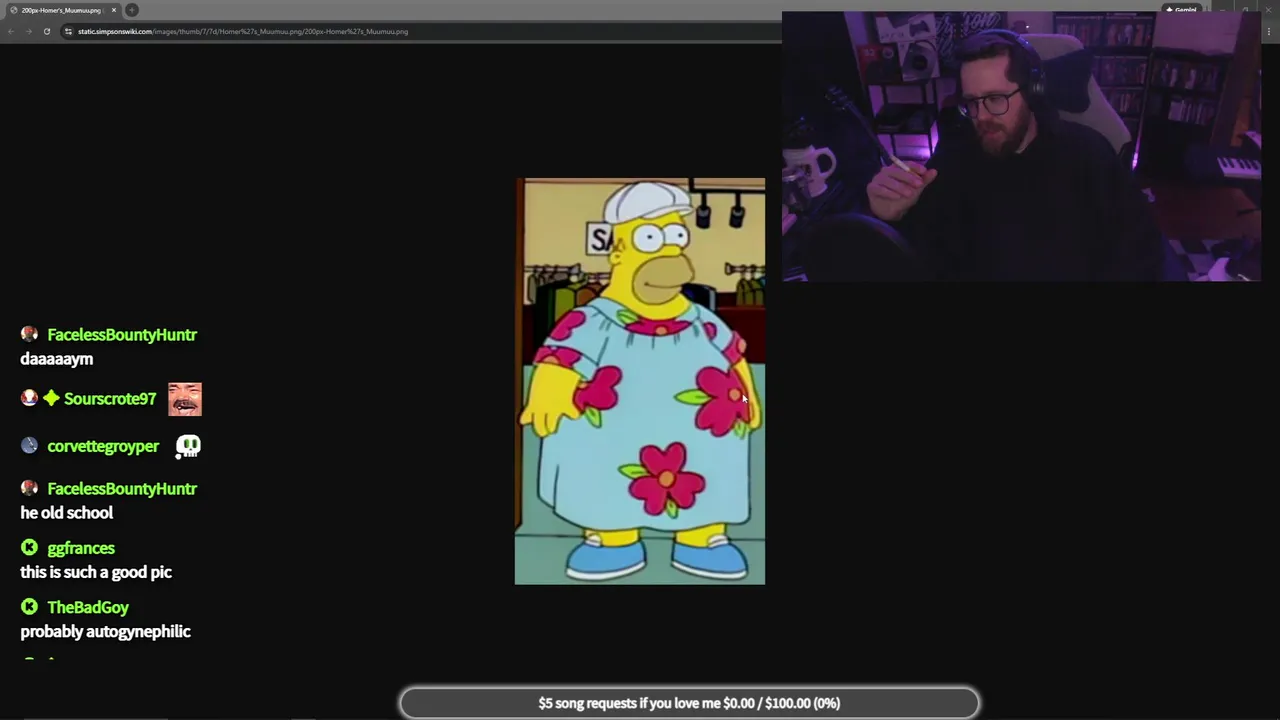The height and width of the screenshot is (720, 1280).
Task: Click FacelessBountyHuntr username above 'daaaaaym'
Action: [122, 335]
